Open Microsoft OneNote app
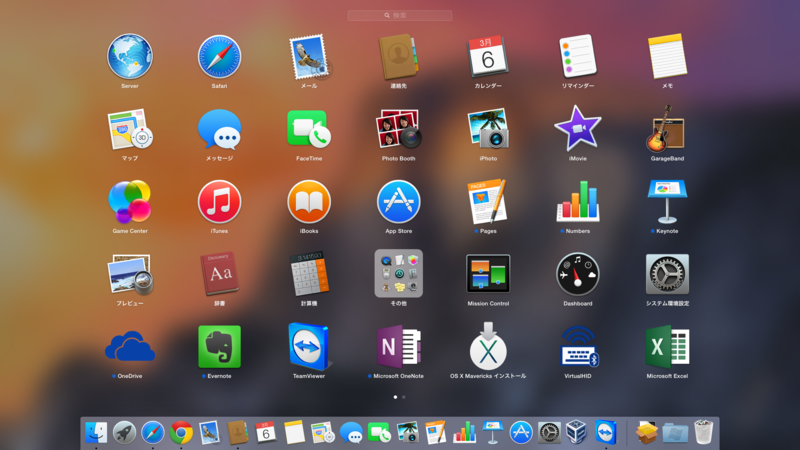 [398, 346]
